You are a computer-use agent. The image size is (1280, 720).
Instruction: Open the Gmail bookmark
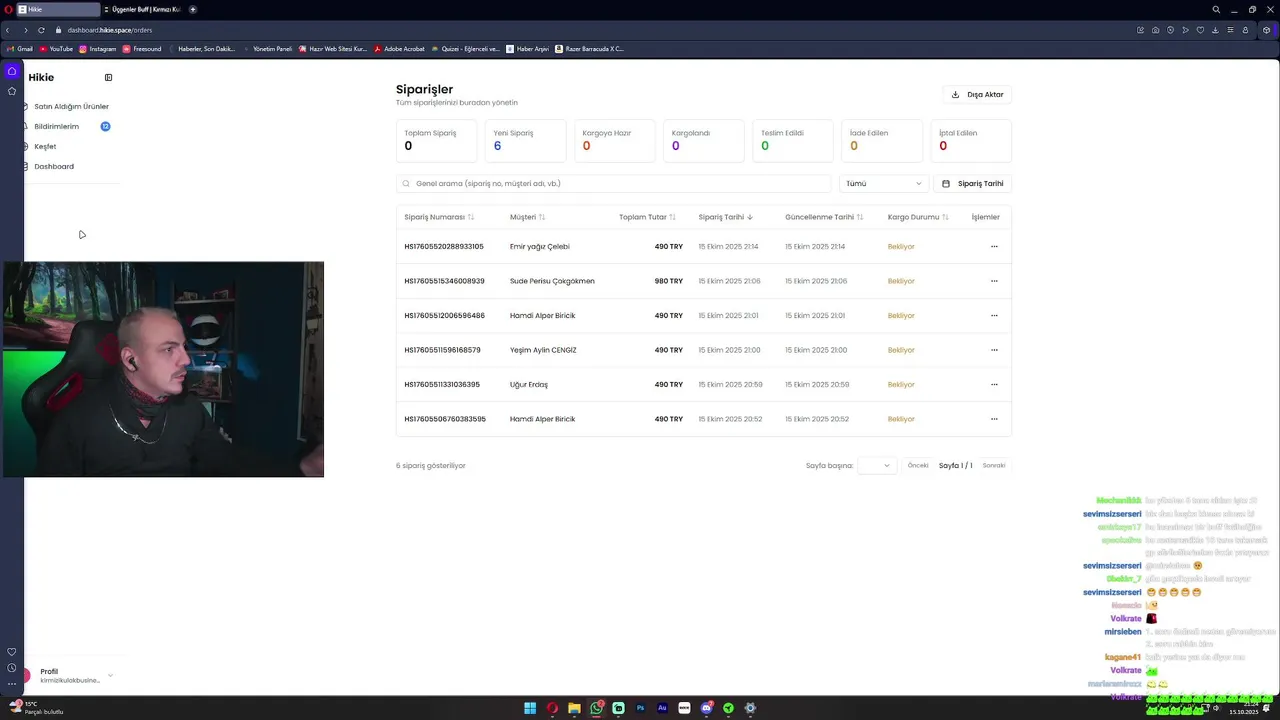(20, 48)
